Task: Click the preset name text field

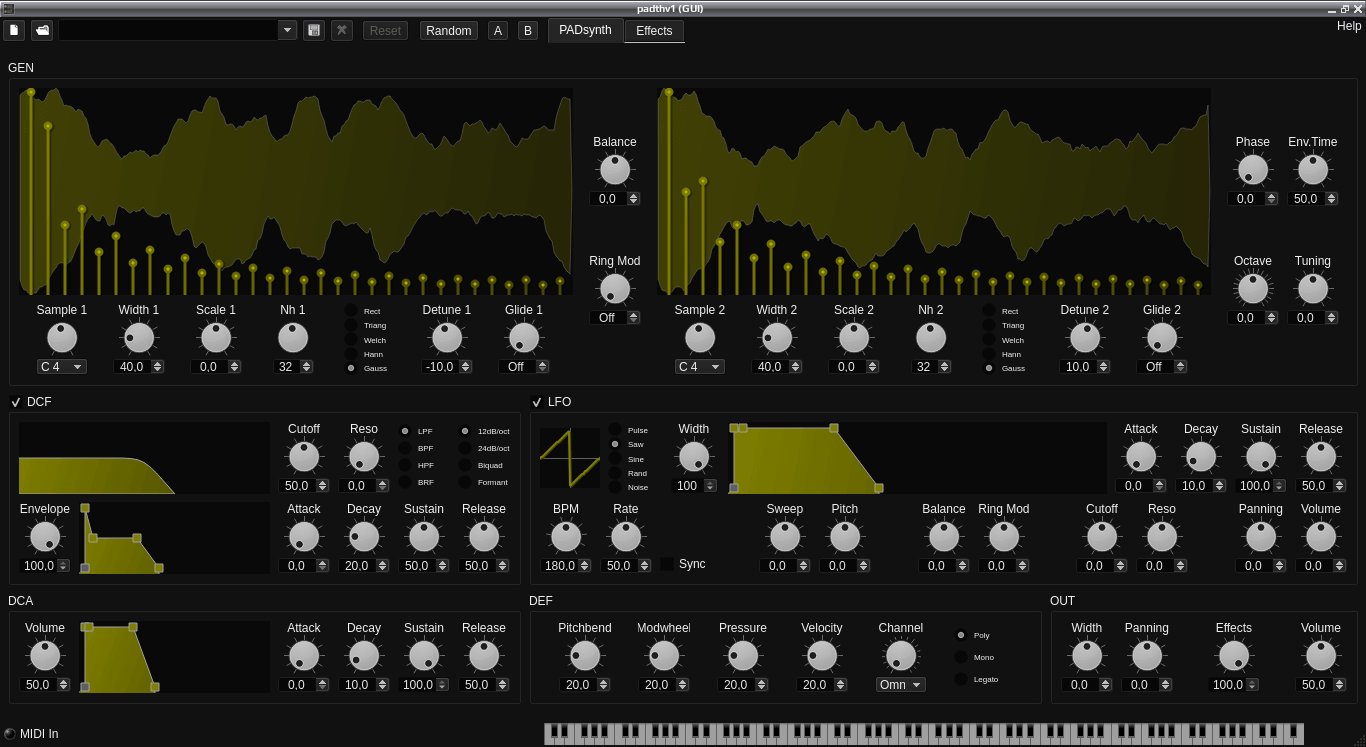Action: tap(168, 30)
